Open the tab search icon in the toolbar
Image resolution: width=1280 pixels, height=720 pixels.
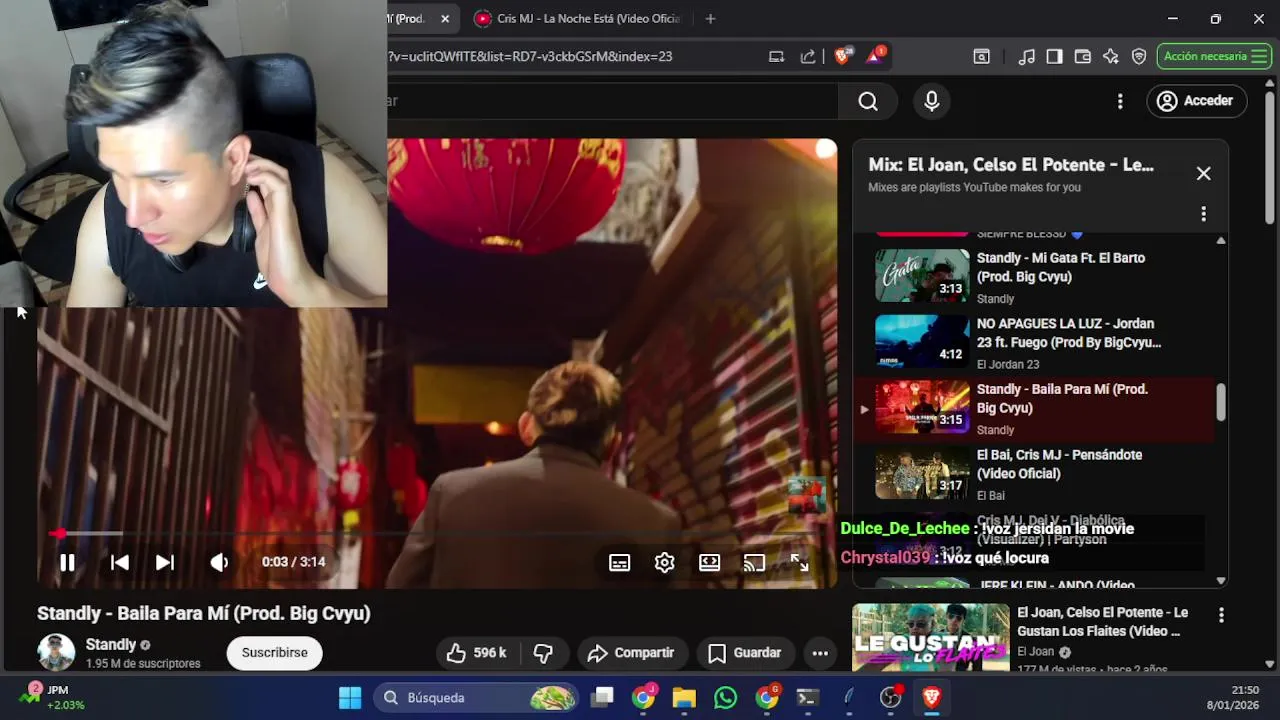click(981, 57)
